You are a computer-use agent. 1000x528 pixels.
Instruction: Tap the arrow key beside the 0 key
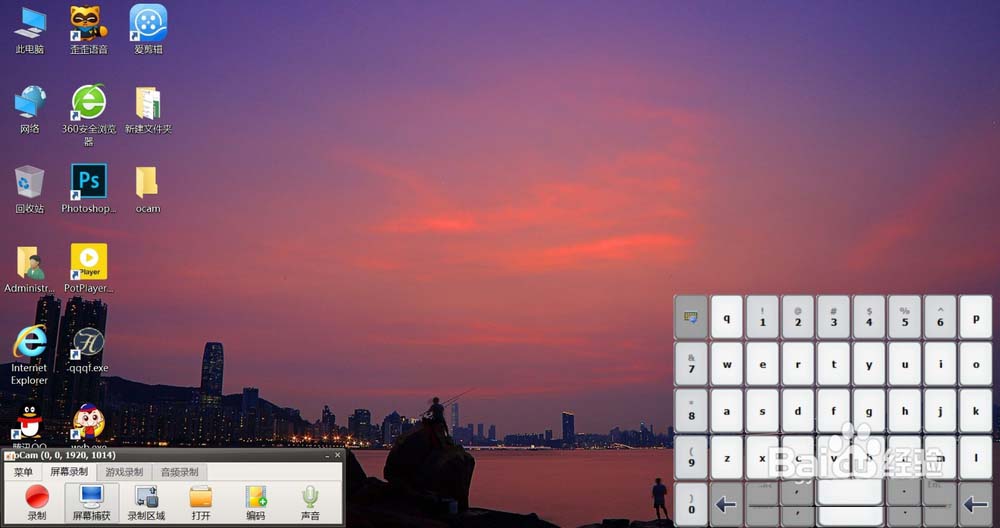pos(726,504)
